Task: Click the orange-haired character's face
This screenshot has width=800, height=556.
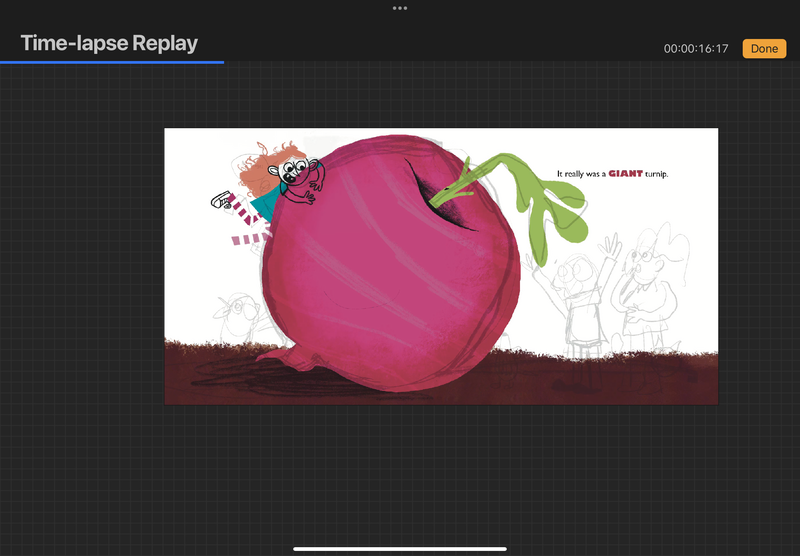Action: 295,175
